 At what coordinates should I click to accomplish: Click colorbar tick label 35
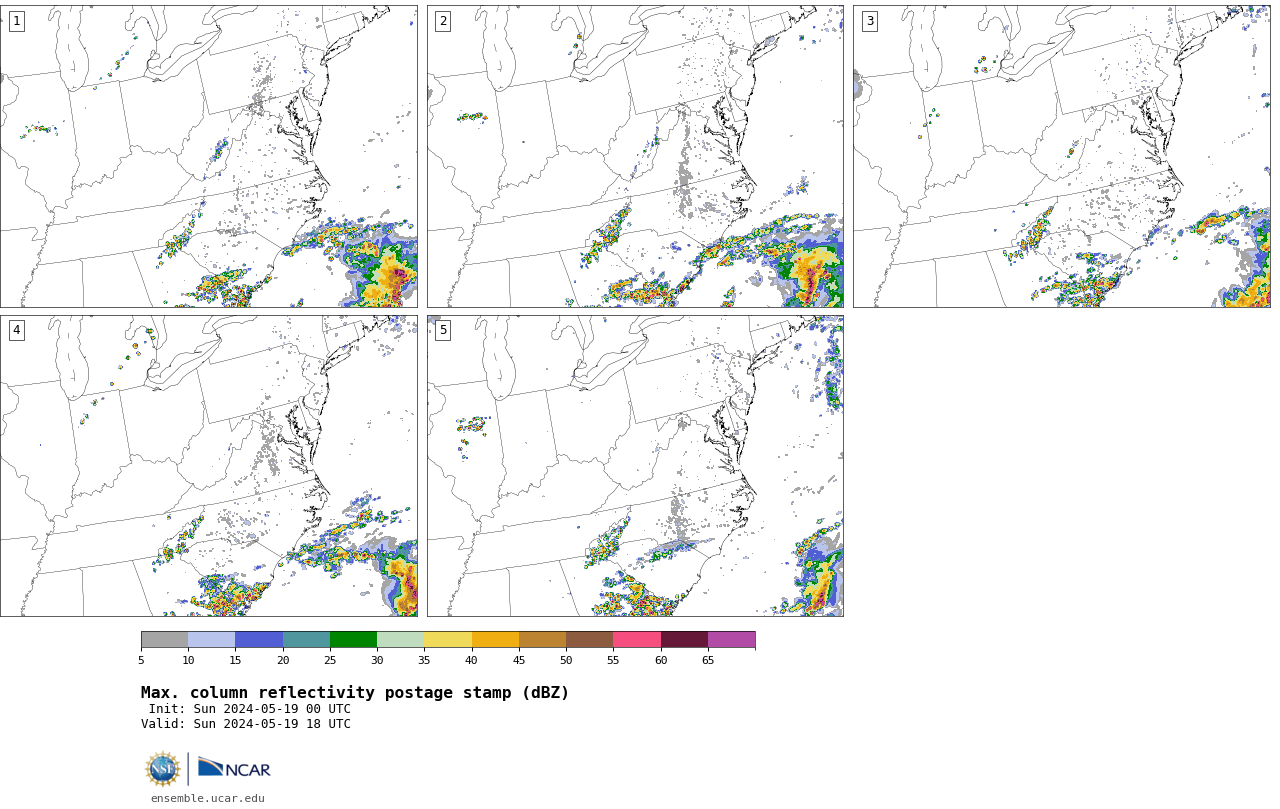tap(424, 660)
